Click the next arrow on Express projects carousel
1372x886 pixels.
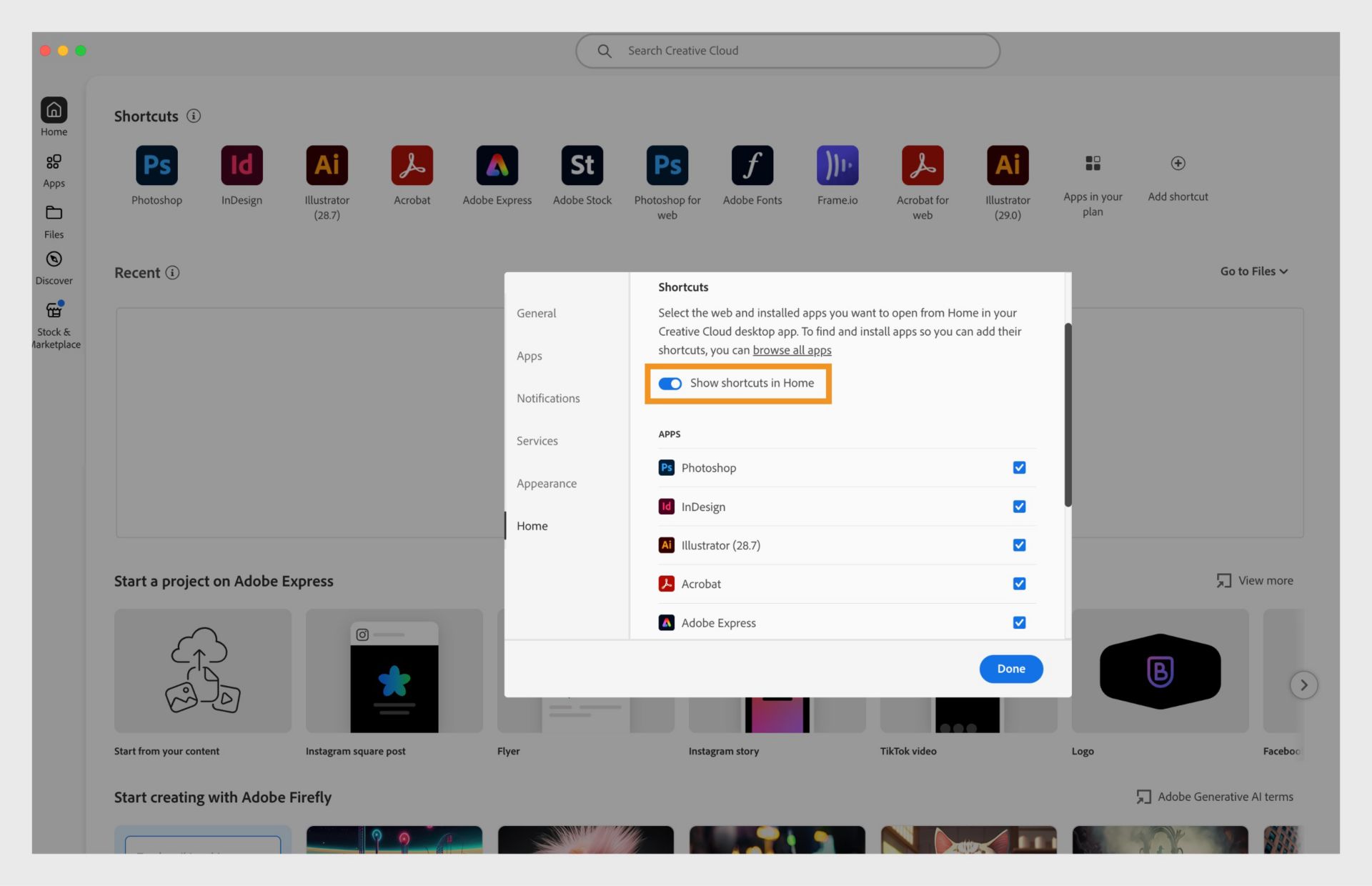pyautogui.click(x=1304, y=685)
